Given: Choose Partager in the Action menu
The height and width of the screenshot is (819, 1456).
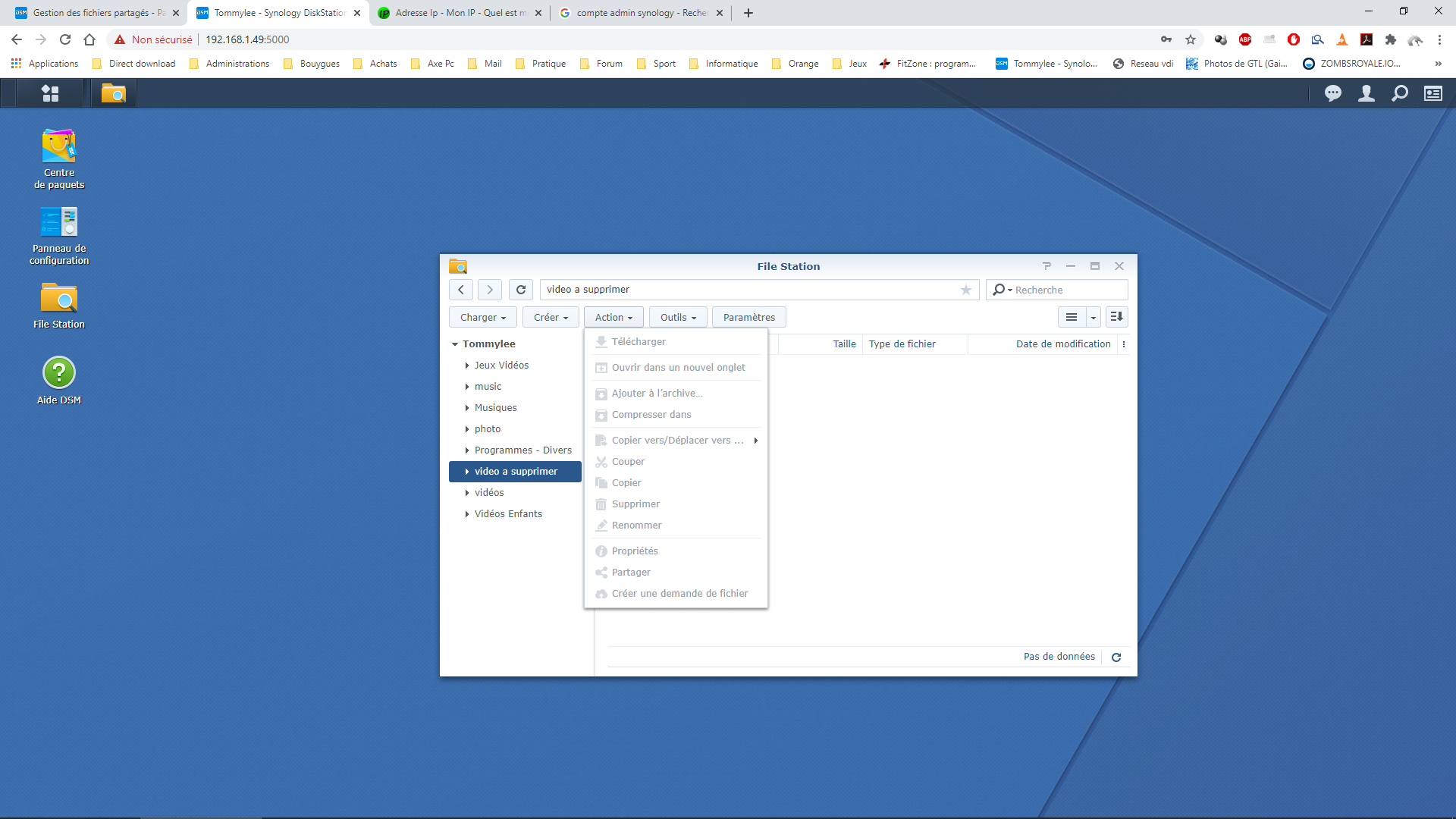Looking at the screenshot, I should [676, 573].
